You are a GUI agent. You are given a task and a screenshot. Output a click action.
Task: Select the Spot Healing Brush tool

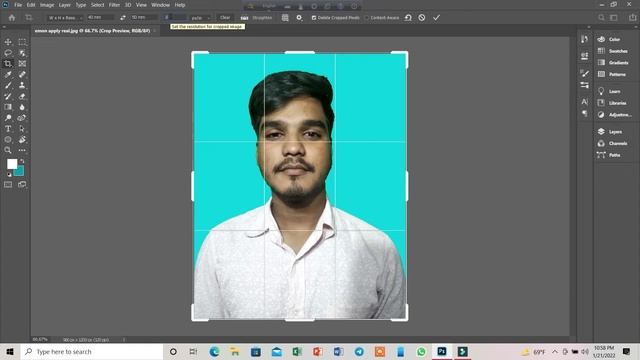[x=22, y=74]
